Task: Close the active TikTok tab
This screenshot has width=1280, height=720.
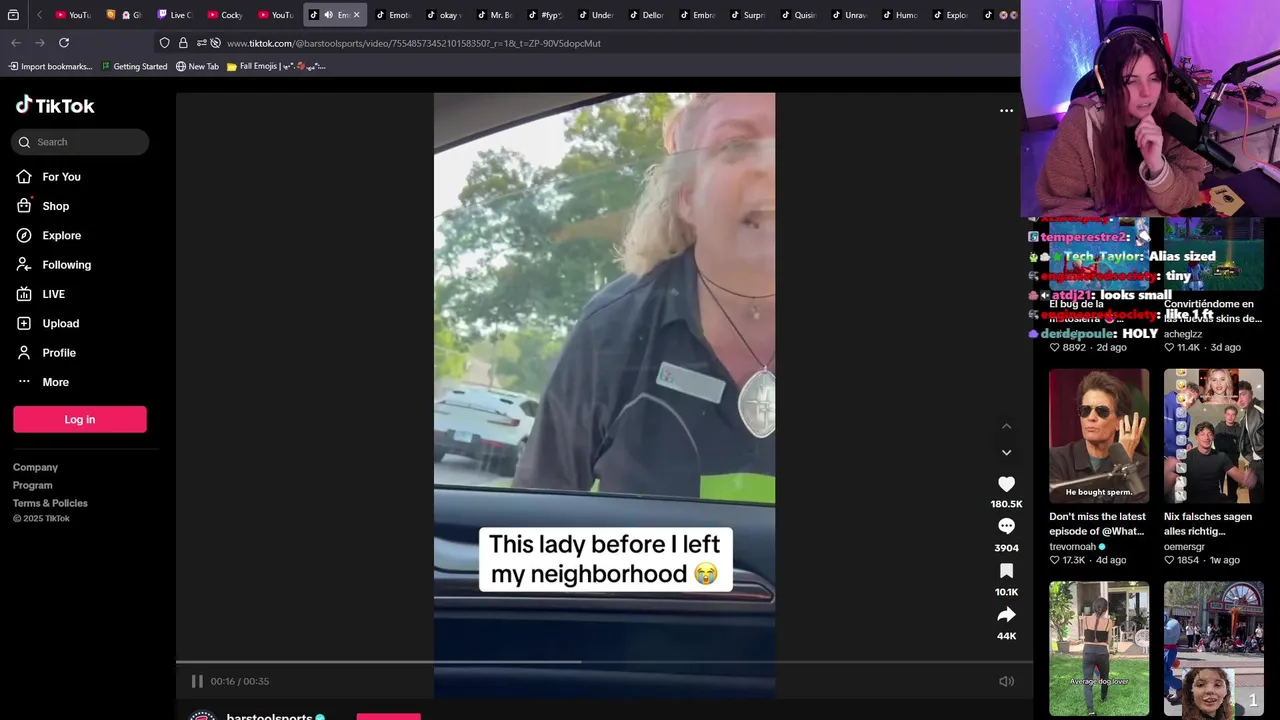Action: click(356, 15)
